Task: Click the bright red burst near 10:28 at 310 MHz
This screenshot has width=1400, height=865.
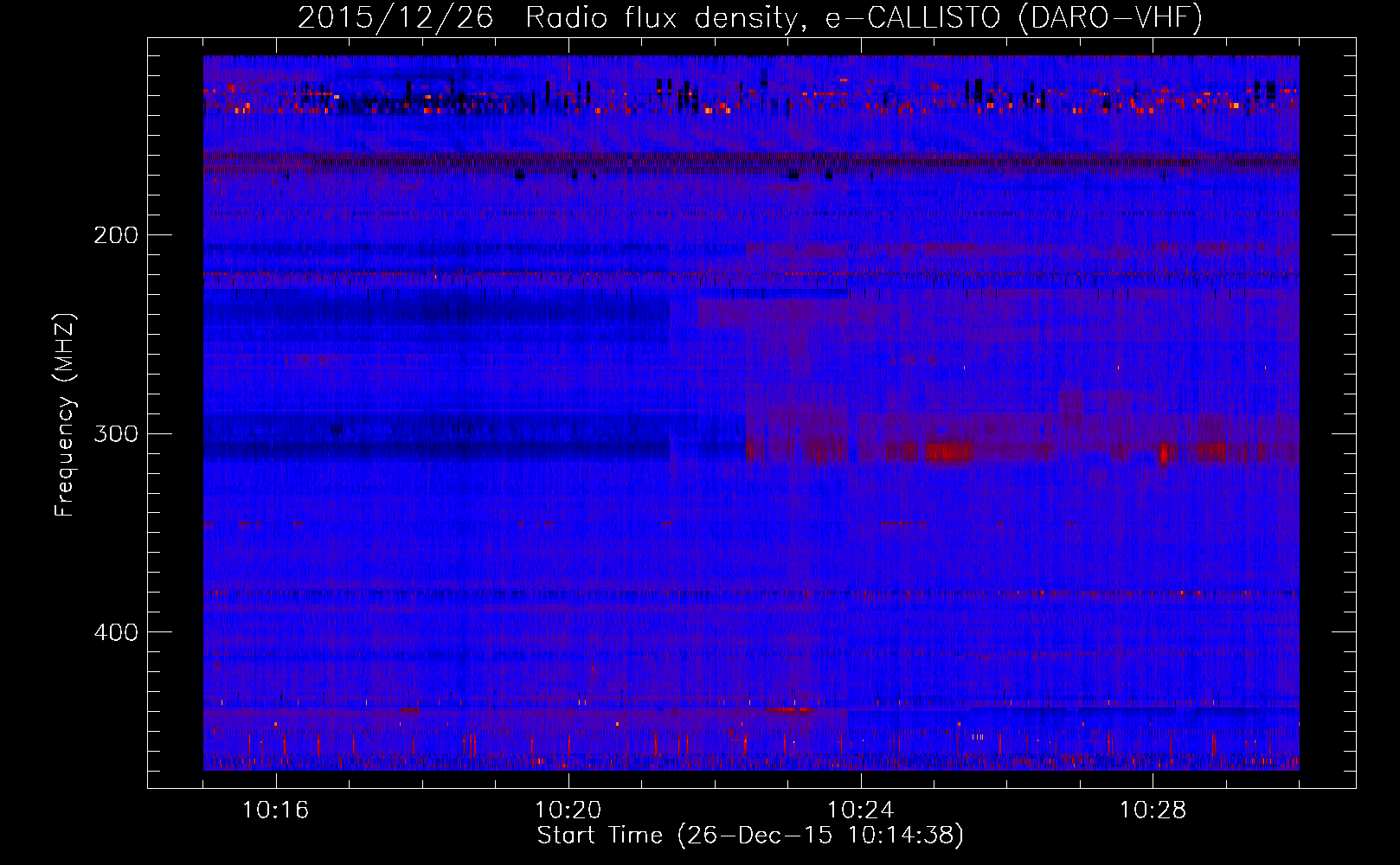Action: (x=1164, y=452)
